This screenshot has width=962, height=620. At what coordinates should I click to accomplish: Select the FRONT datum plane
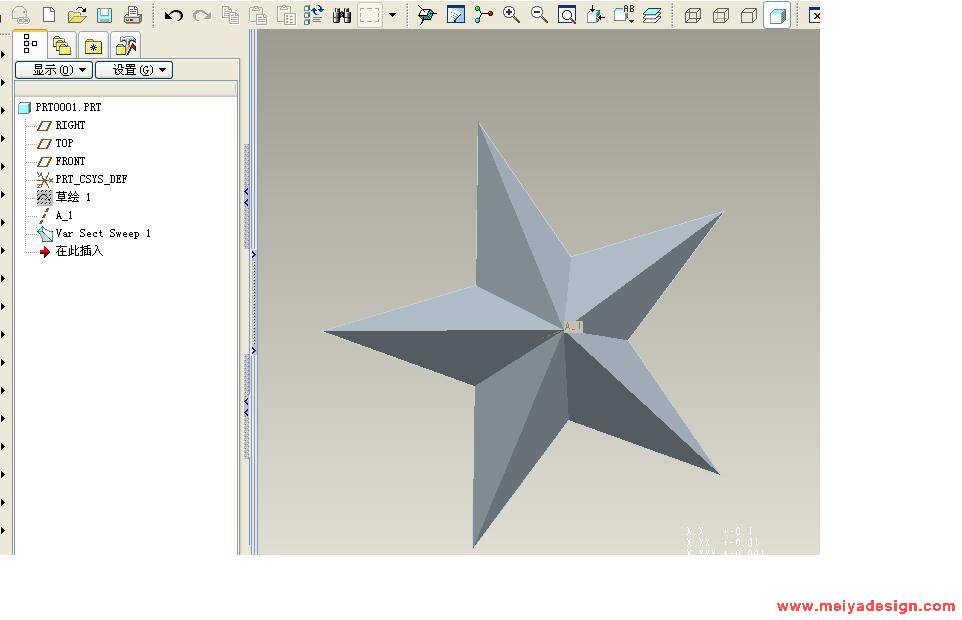point(70,161)
